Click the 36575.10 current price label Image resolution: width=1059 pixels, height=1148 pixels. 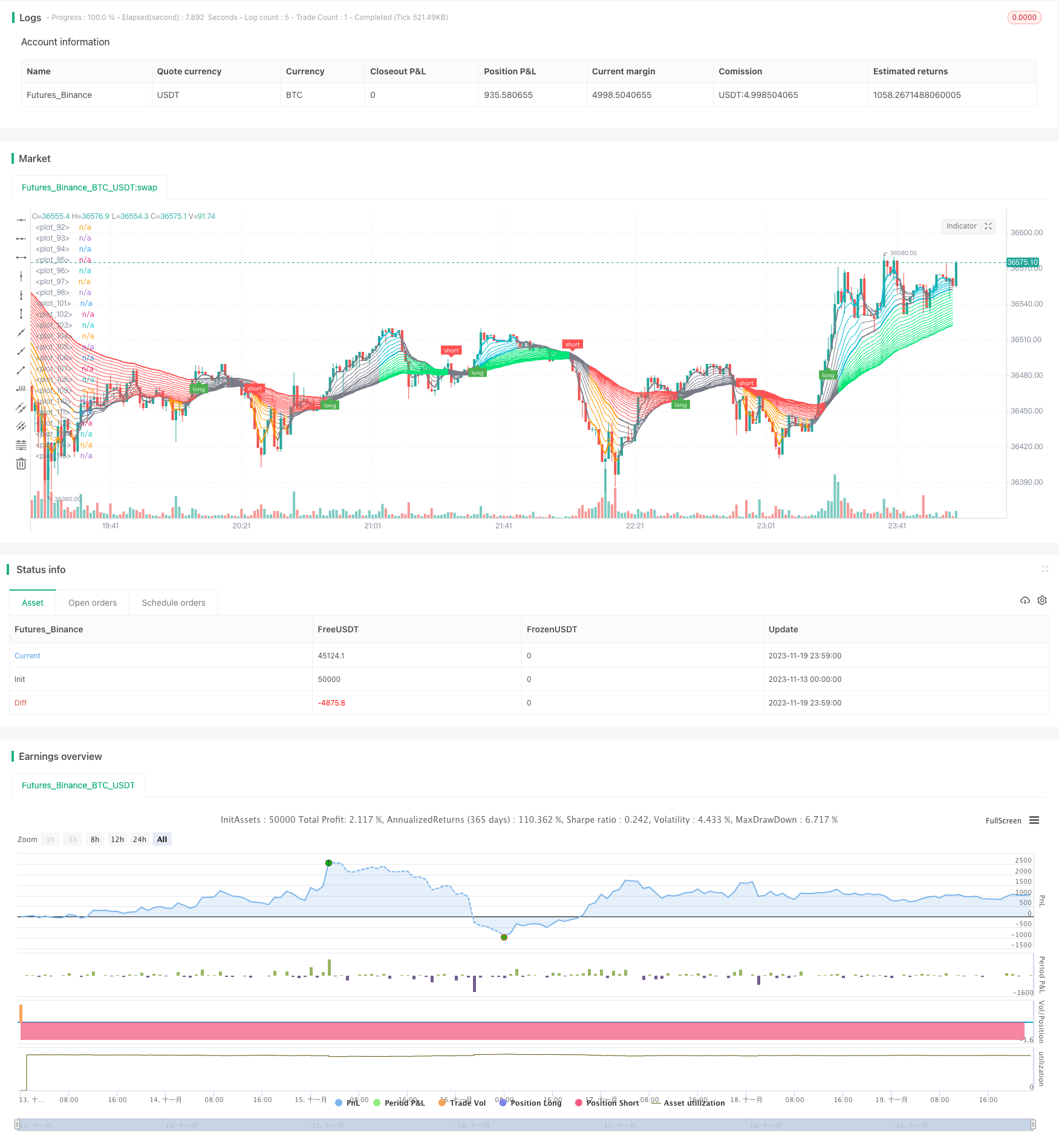click(1022, 262)
